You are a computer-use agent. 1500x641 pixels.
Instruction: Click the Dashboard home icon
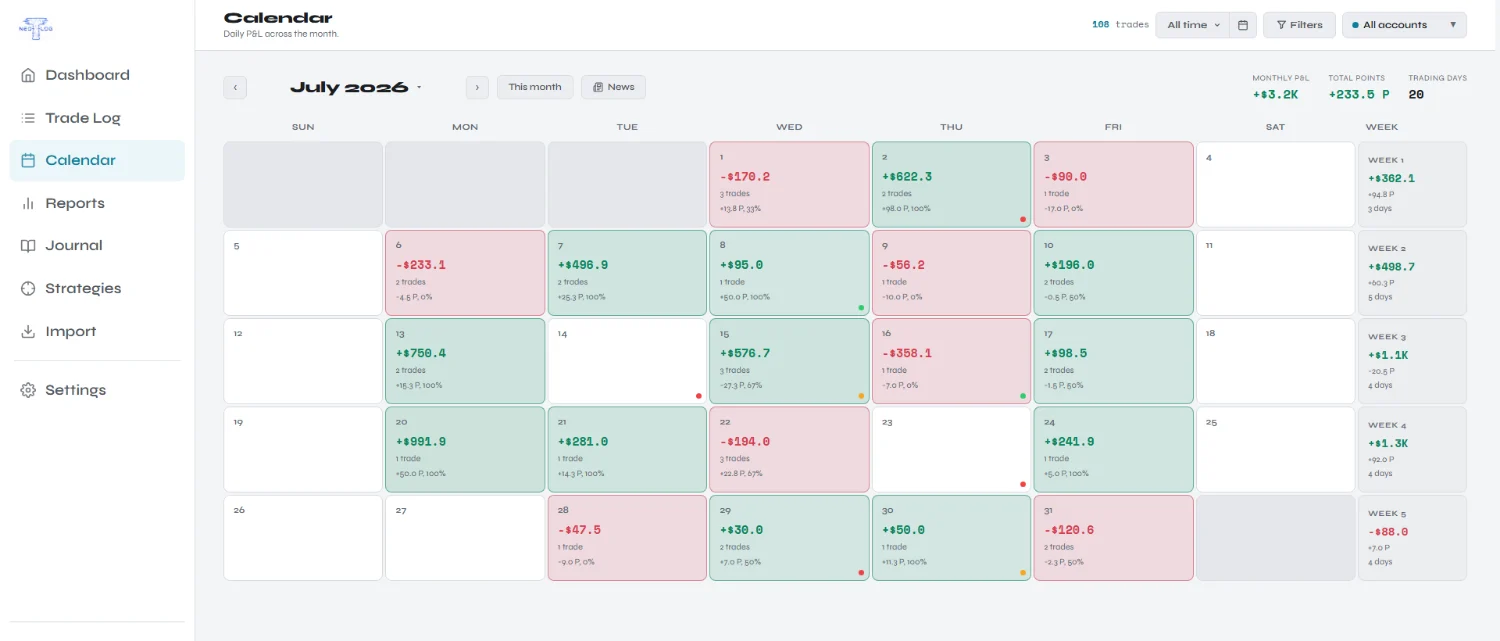click(x=28, y=75)
